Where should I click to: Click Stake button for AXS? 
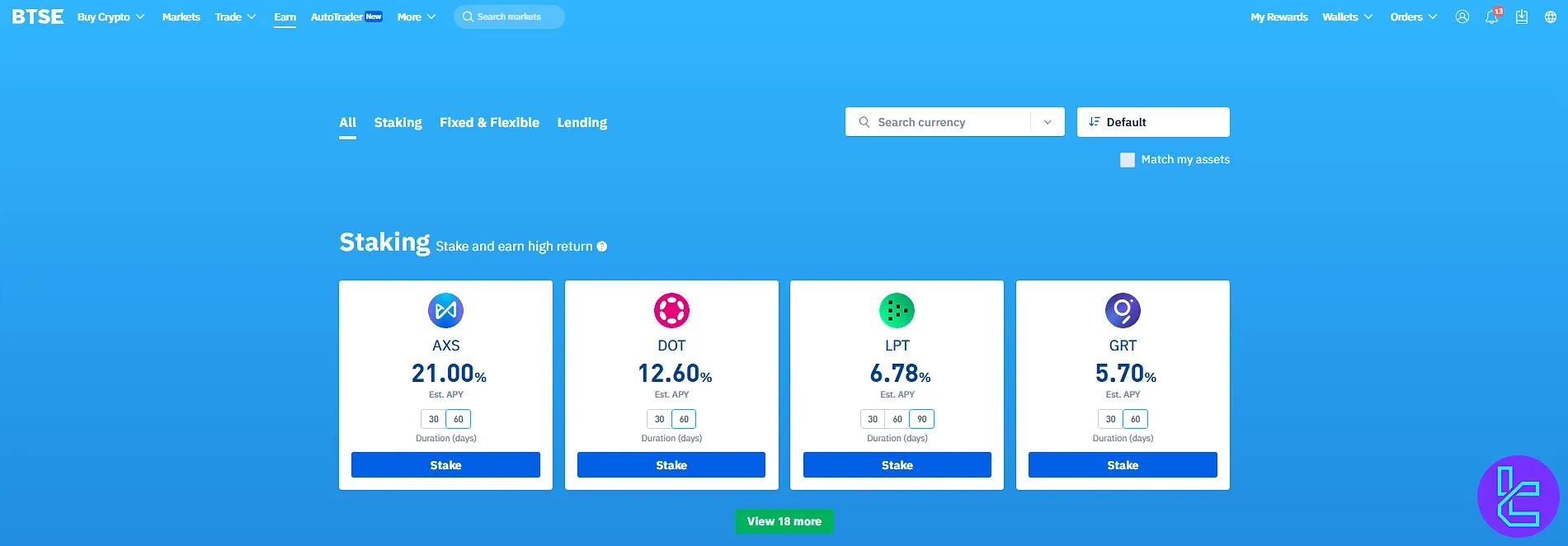click(445, 465)
